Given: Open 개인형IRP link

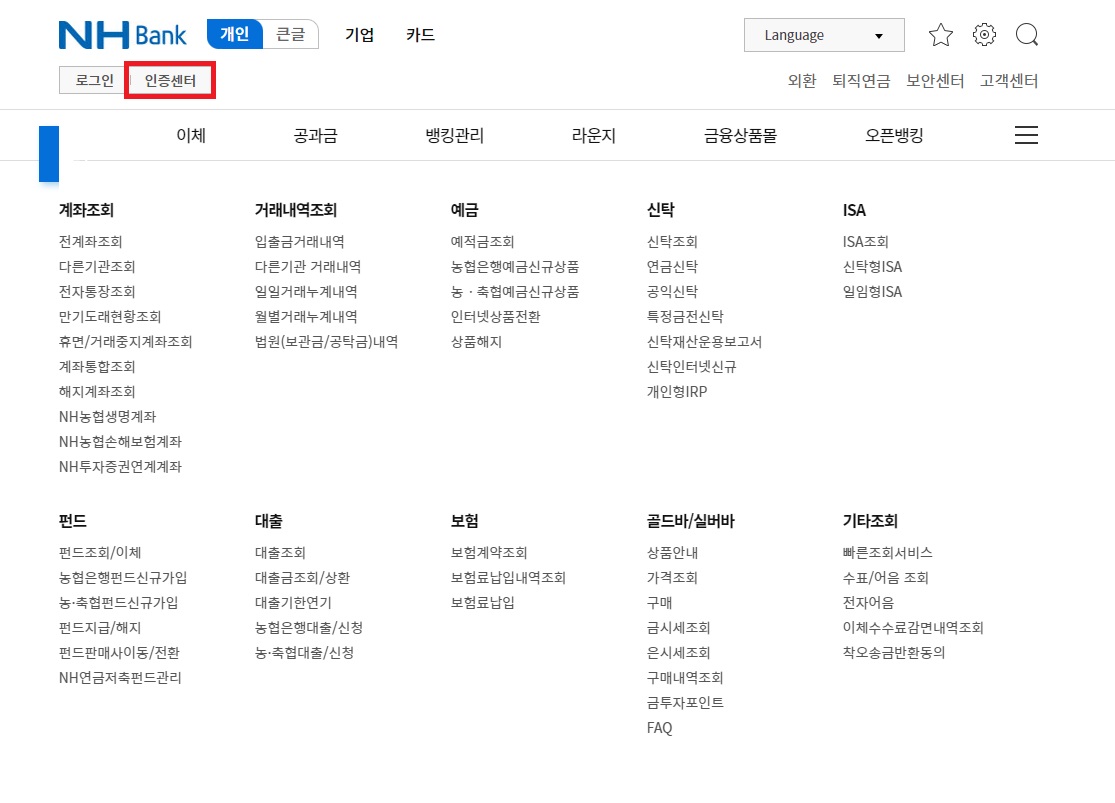Looking at the screenshot, I should (x=677, y=392).
